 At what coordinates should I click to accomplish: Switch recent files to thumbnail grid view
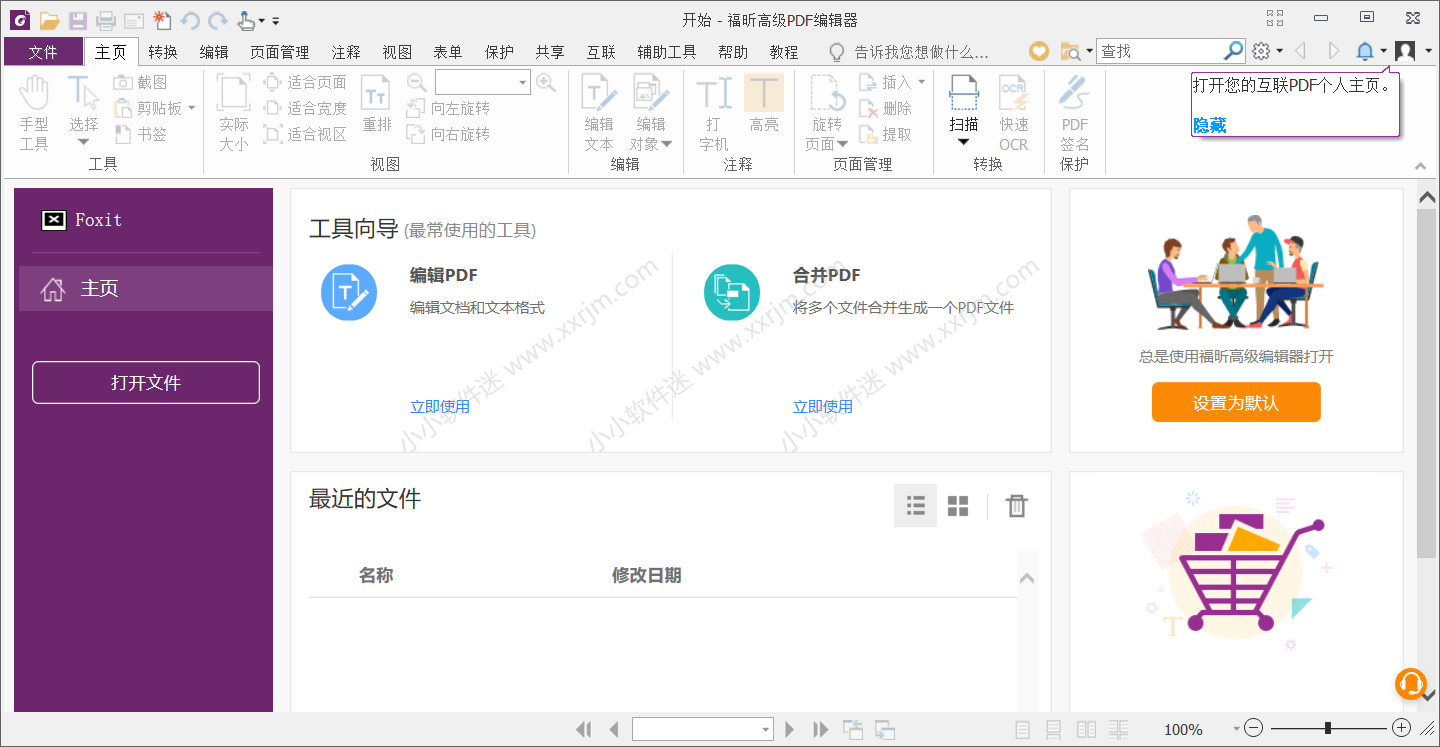[x=958, y=506]
